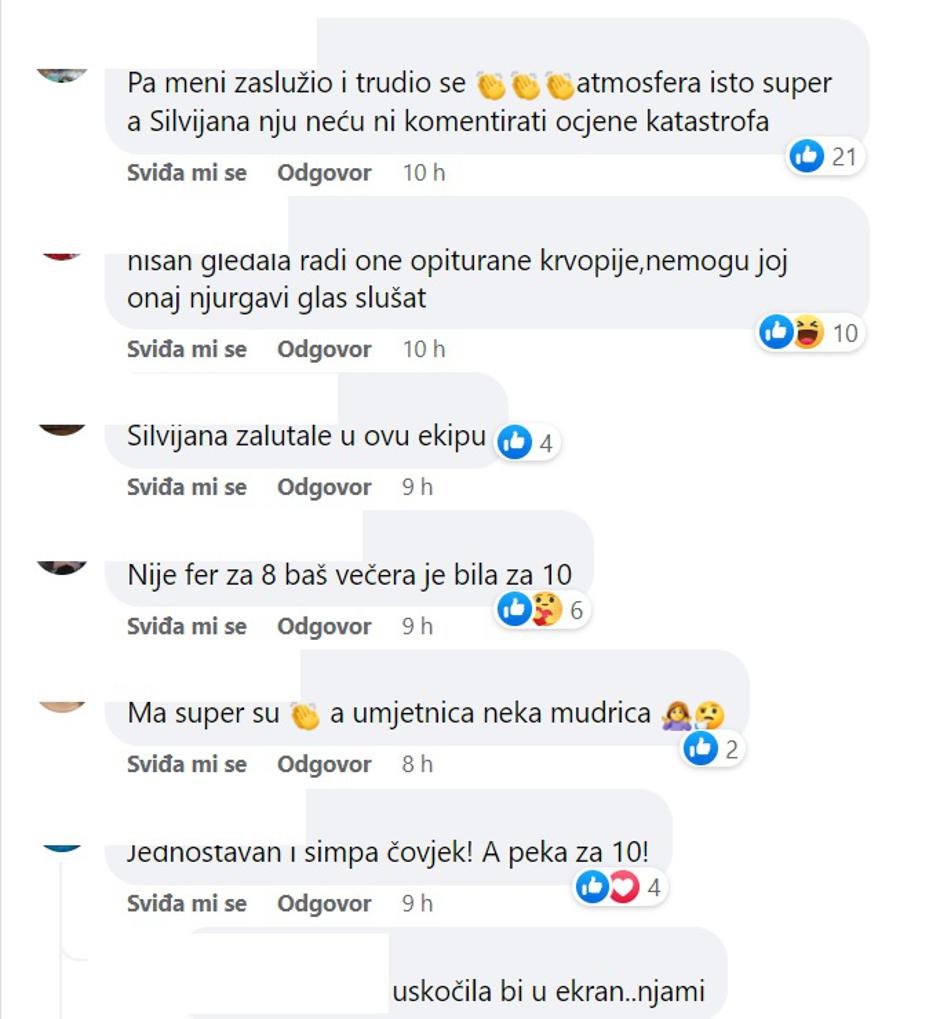The width and height of the screenshot is (940, 1019).
Task: Click thumbs-up icon next to heart reaction
Action: [592, 887]
